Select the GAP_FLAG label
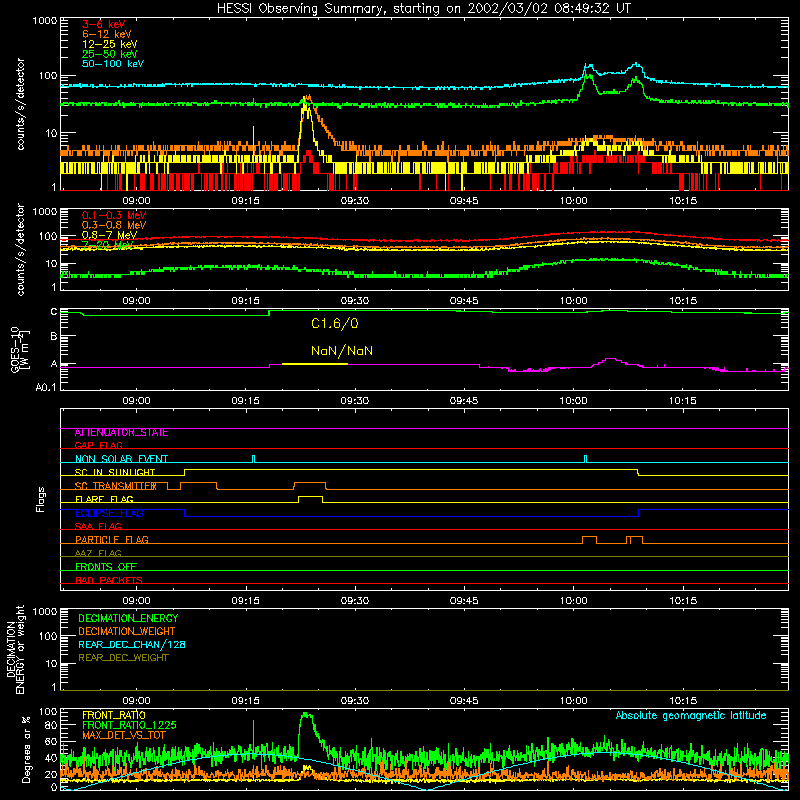The width and height of the screenshot is (800, 800). pyautogui.click(x=98, y=445)
